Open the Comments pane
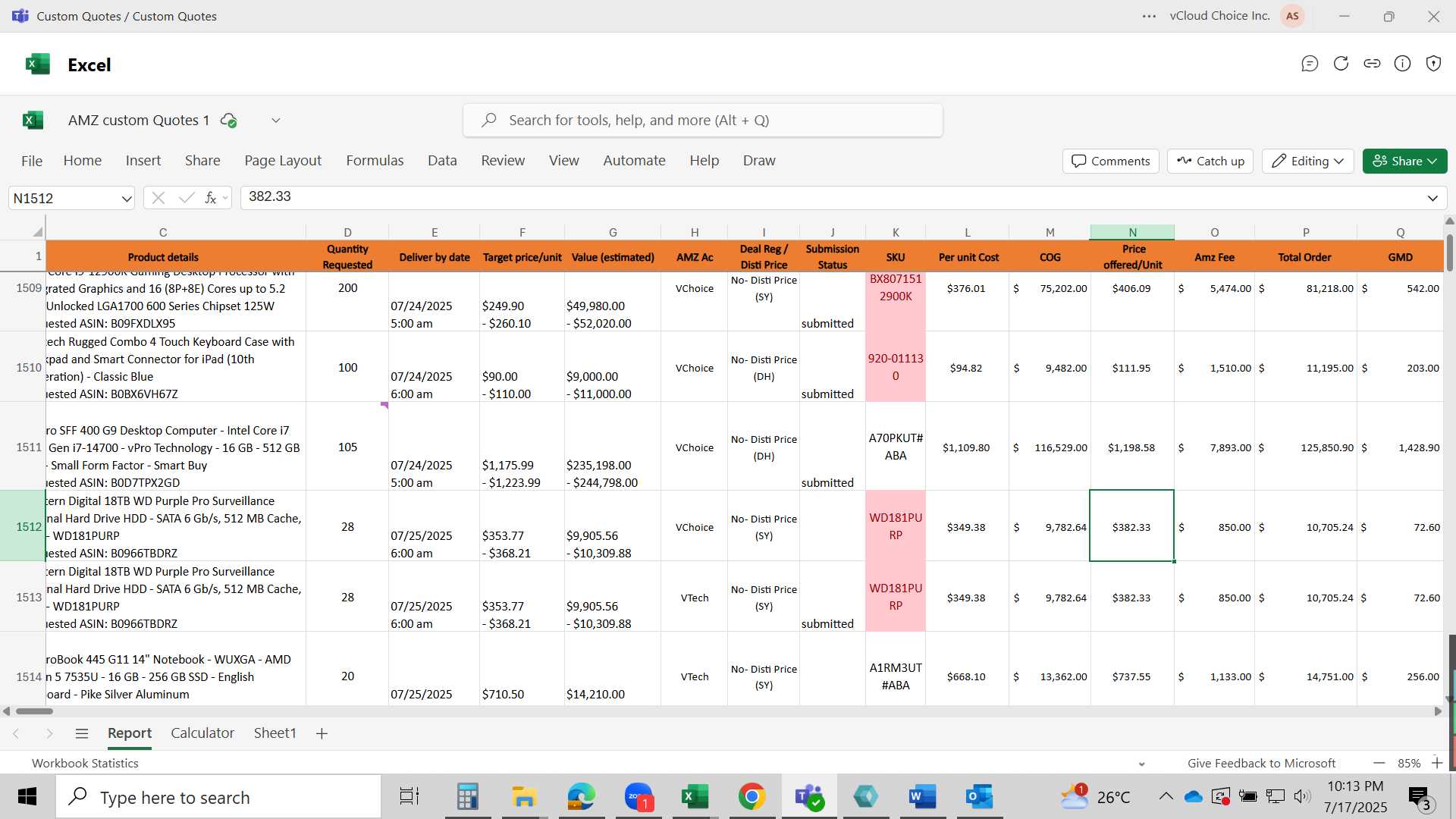Screen dimensions: 1456x819 1110,161
